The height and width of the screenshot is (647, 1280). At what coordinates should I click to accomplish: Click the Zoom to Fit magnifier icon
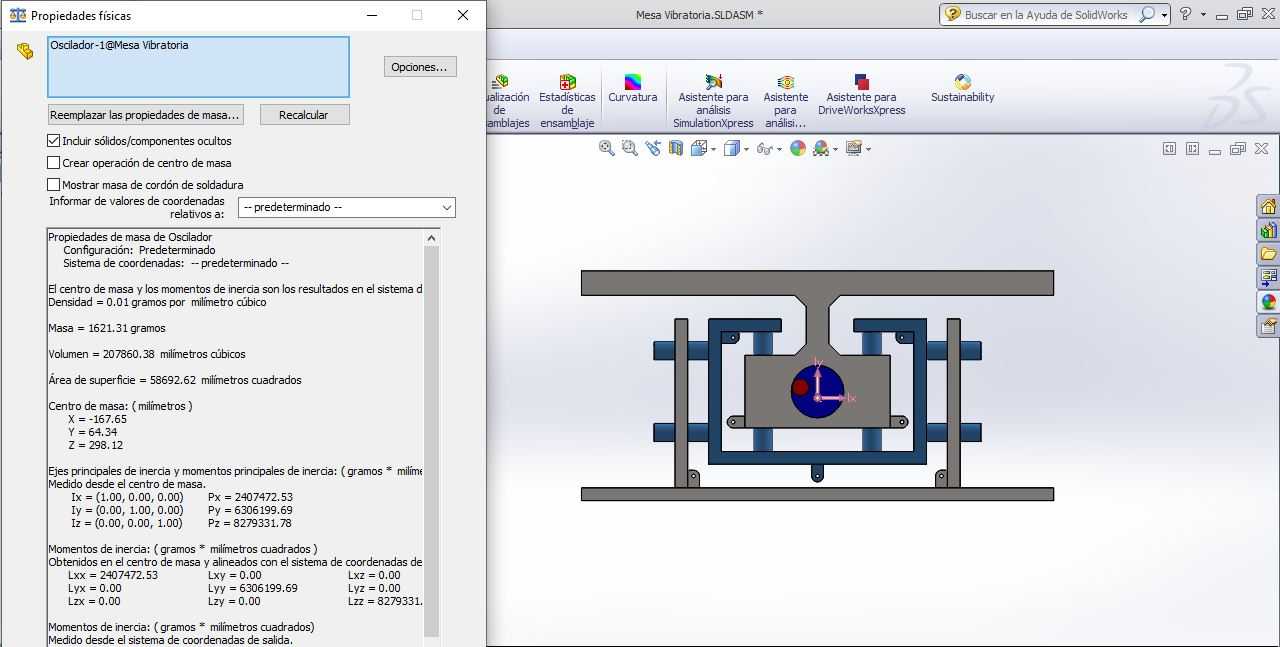tap(606, 148)
